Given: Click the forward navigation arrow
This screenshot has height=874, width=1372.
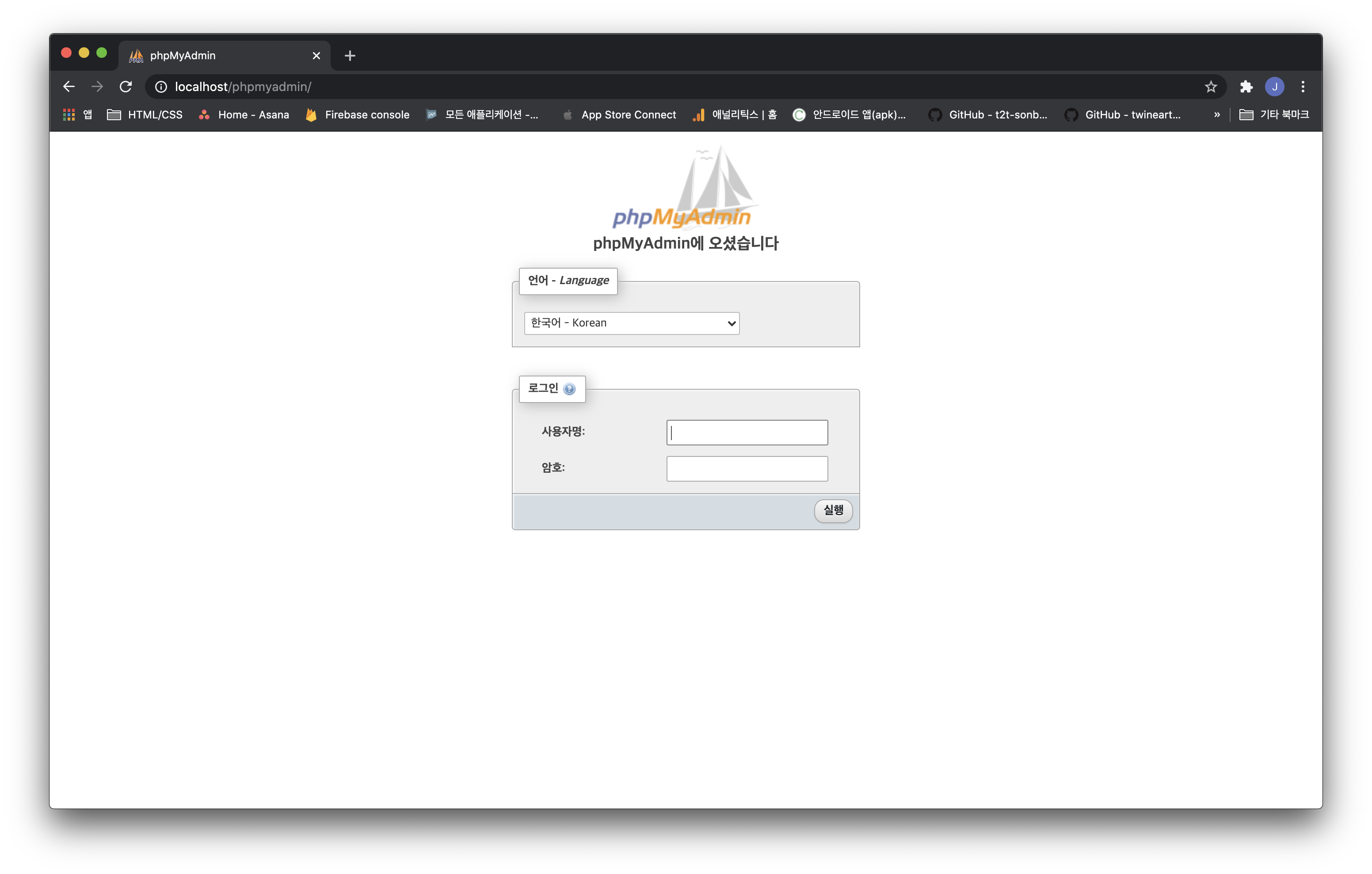Looking at the screenshot, I should point(97,87).
